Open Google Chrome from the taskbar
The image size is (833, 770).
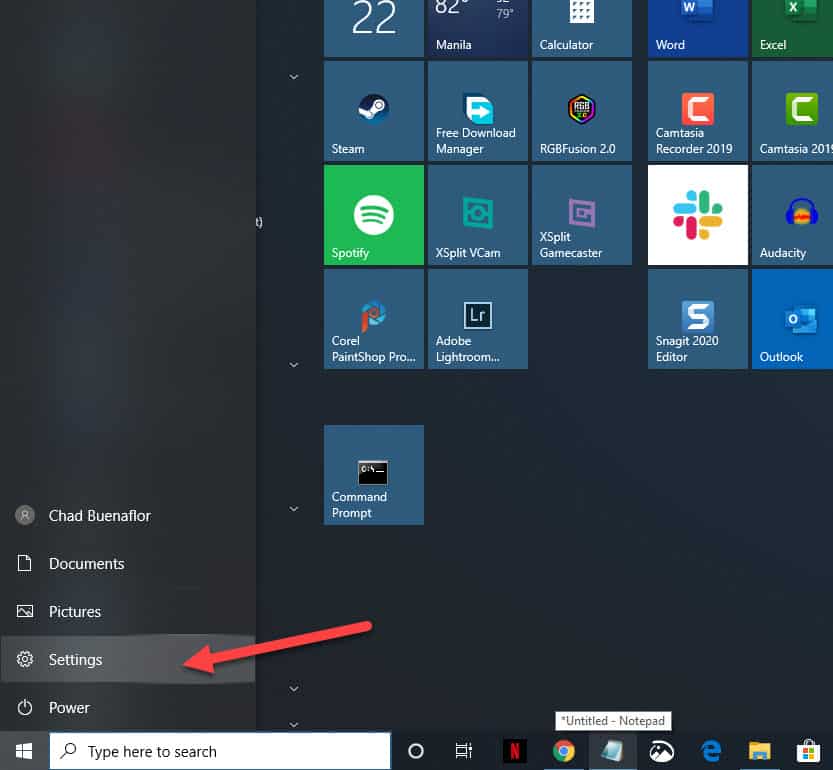564,751
